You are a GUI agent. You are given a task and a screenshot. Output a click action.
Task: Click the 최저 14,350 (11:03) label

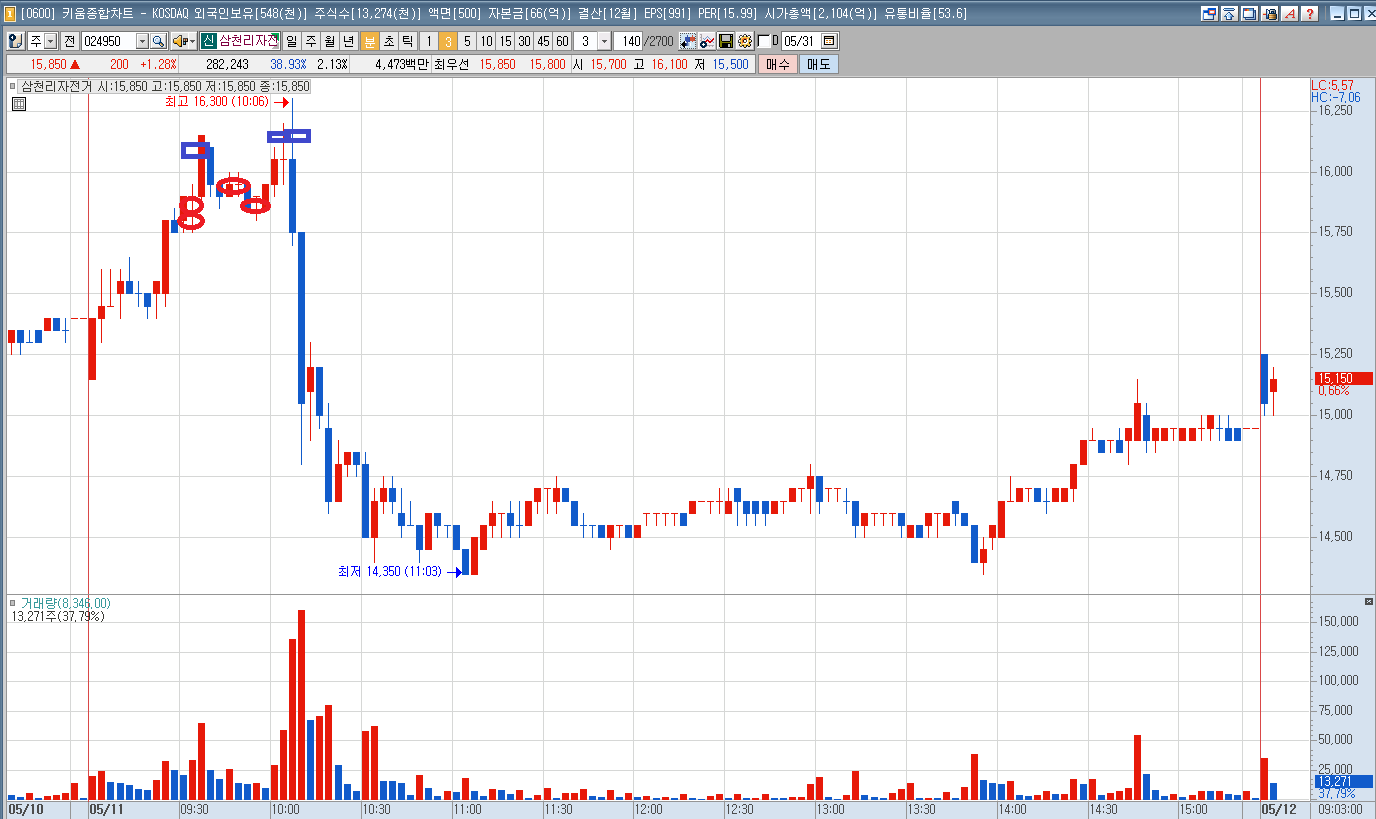[390, 572]
